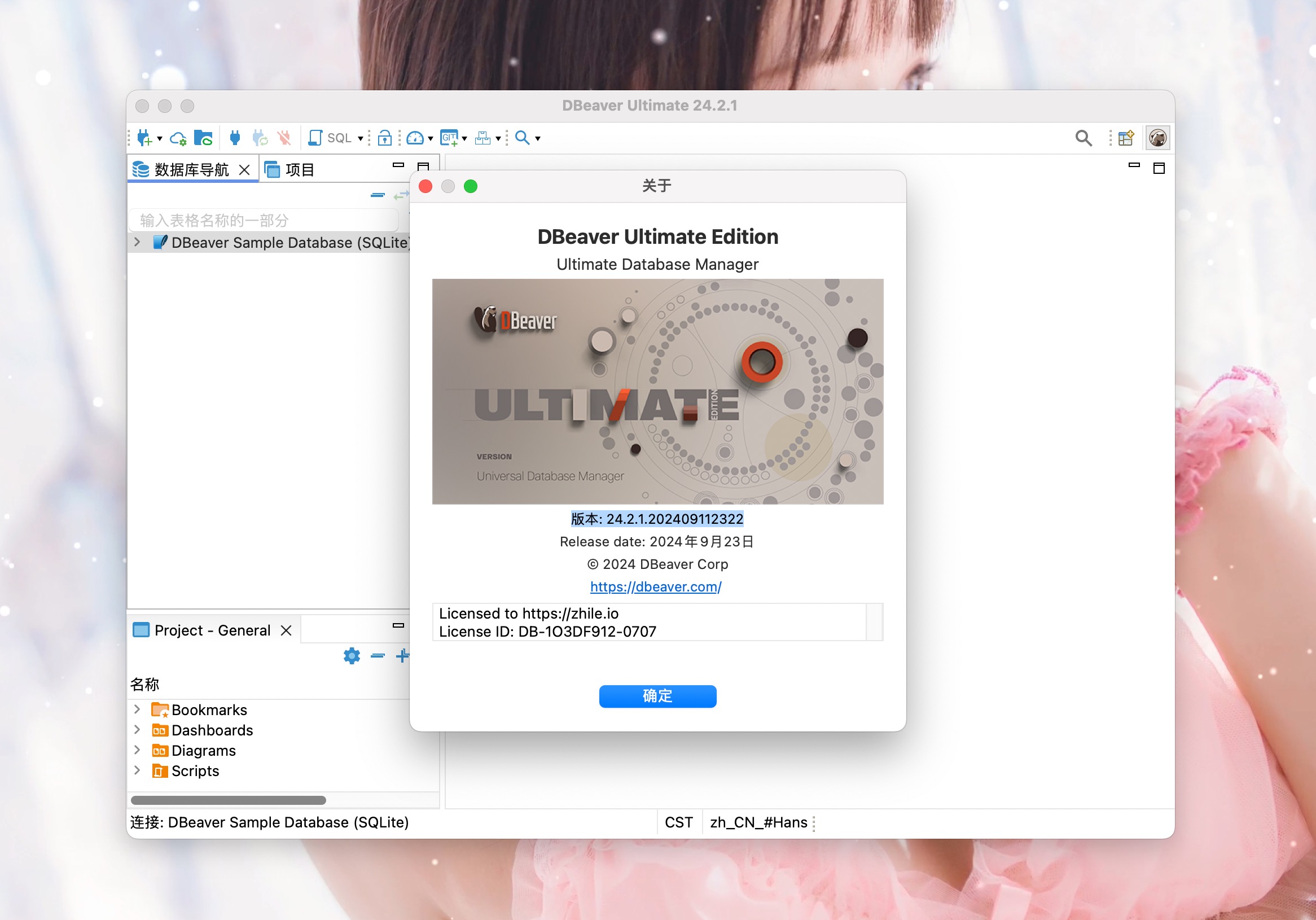Viewport: 1316px width, 920px height.
Task: Minimize the editor area
Action: pos(1134,165)
